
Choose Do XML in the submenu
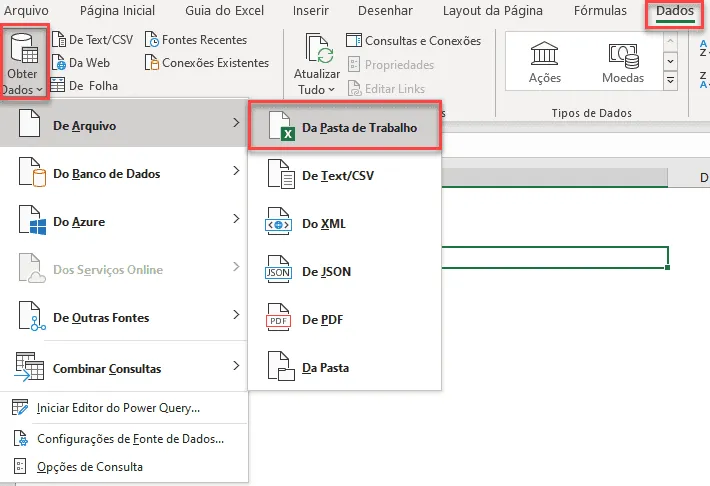345,223
